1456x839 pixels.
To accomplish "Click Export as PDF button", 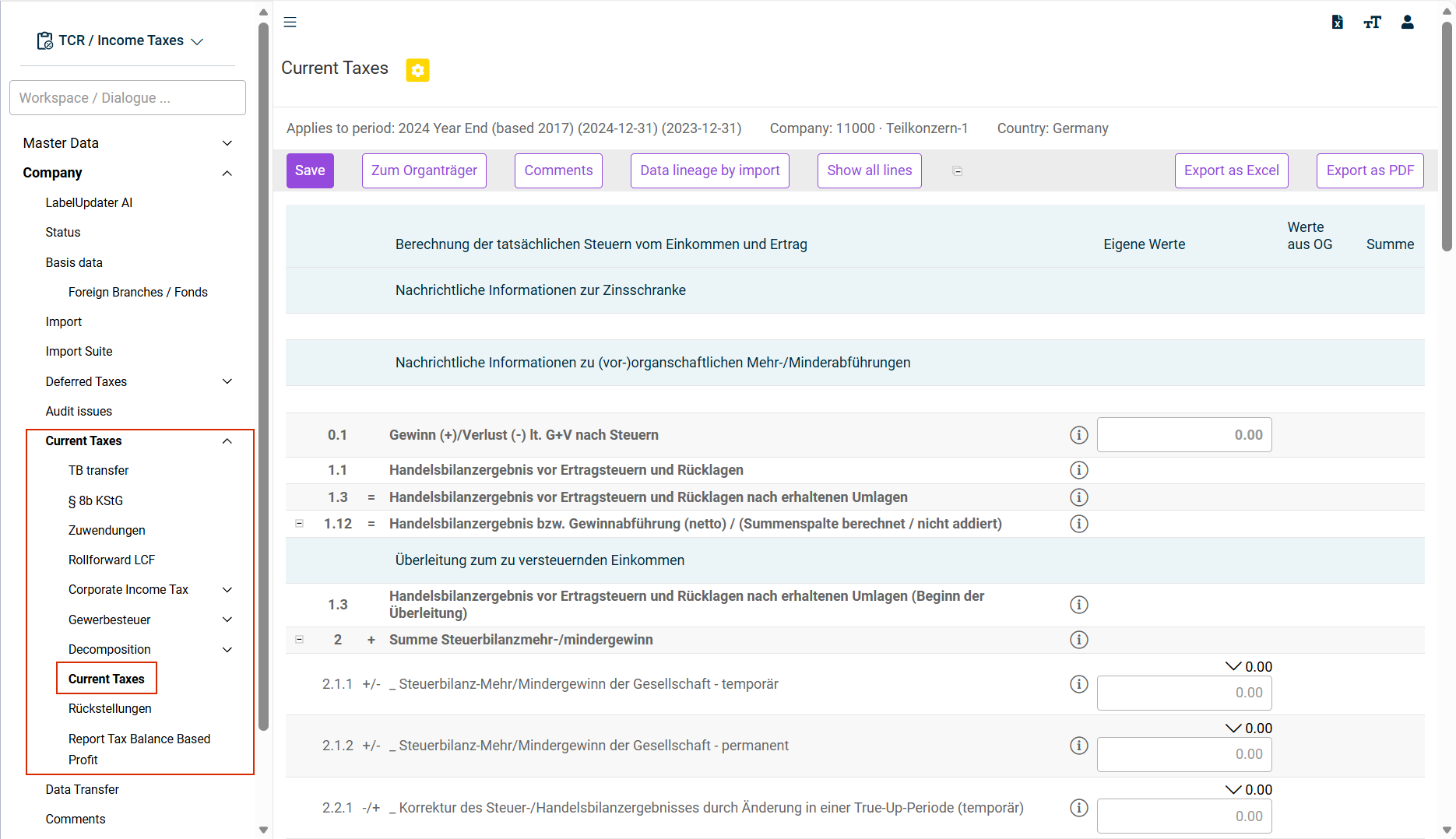I will (x=1370, y=170).
